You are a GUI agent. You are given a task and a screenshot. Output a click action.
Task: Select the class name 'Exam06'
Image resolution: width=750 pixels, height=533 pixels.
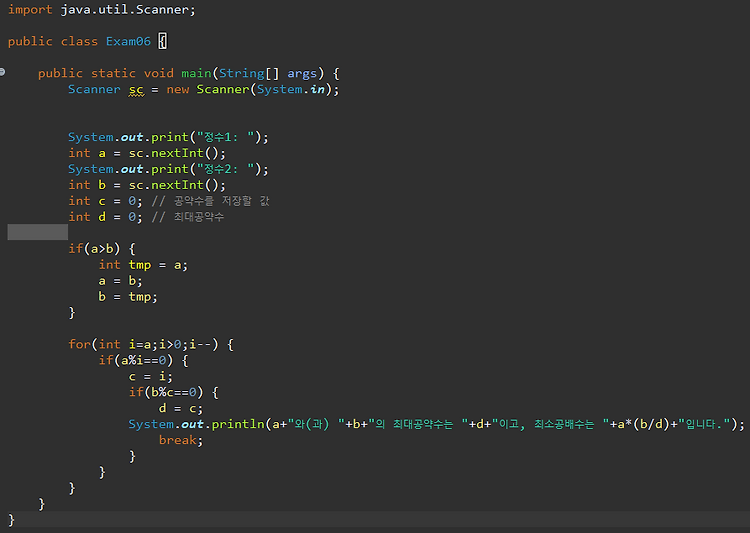[x=128, y=41]
